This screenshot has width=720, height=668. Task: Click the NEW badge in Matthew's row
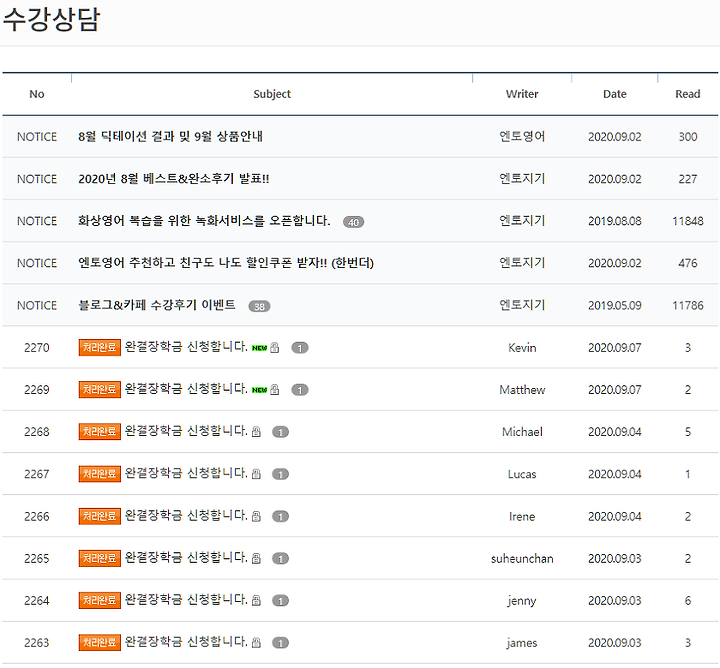coord(259,390)
